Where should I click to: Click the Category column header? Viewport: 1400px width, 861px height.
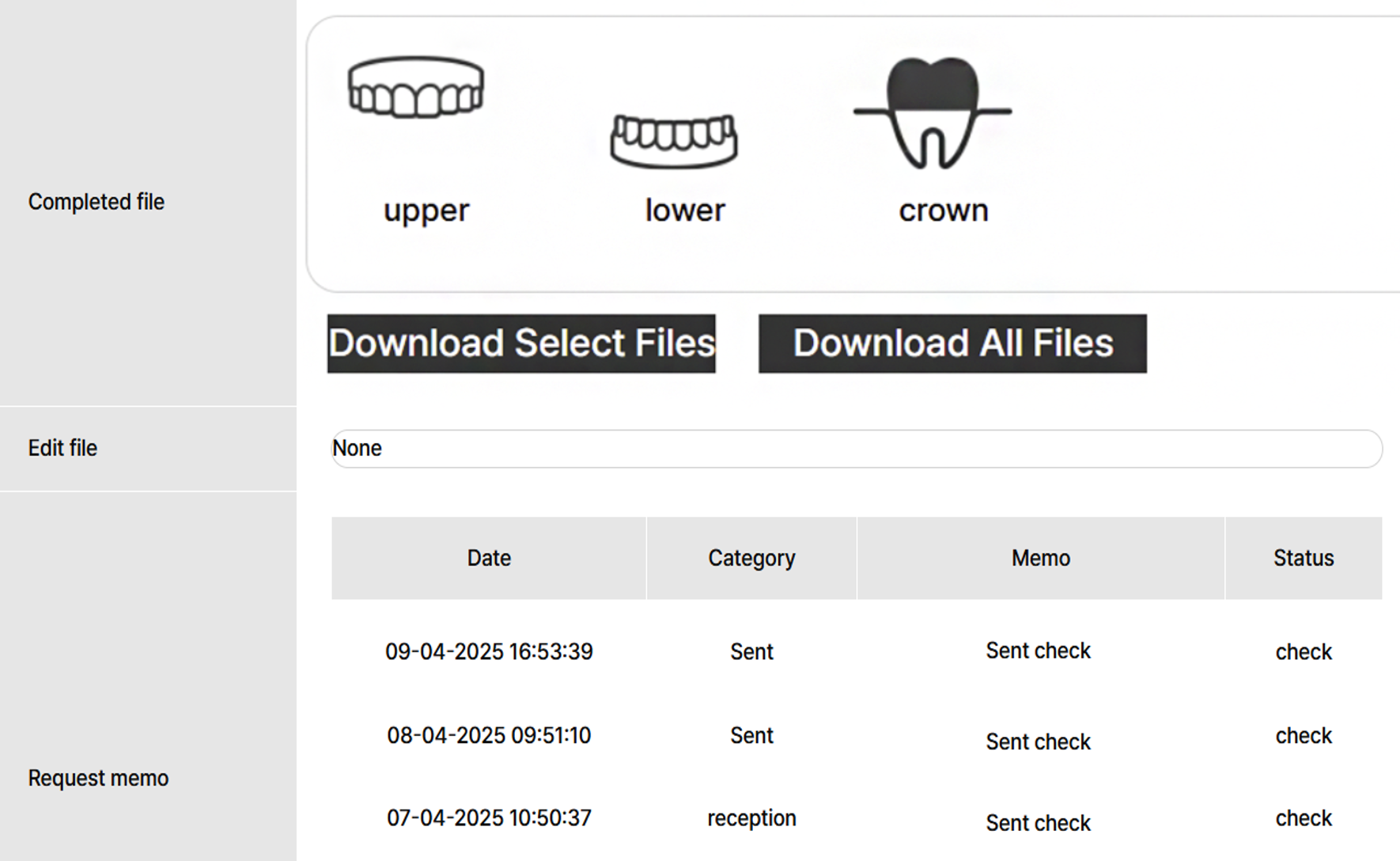pos(751,559)
